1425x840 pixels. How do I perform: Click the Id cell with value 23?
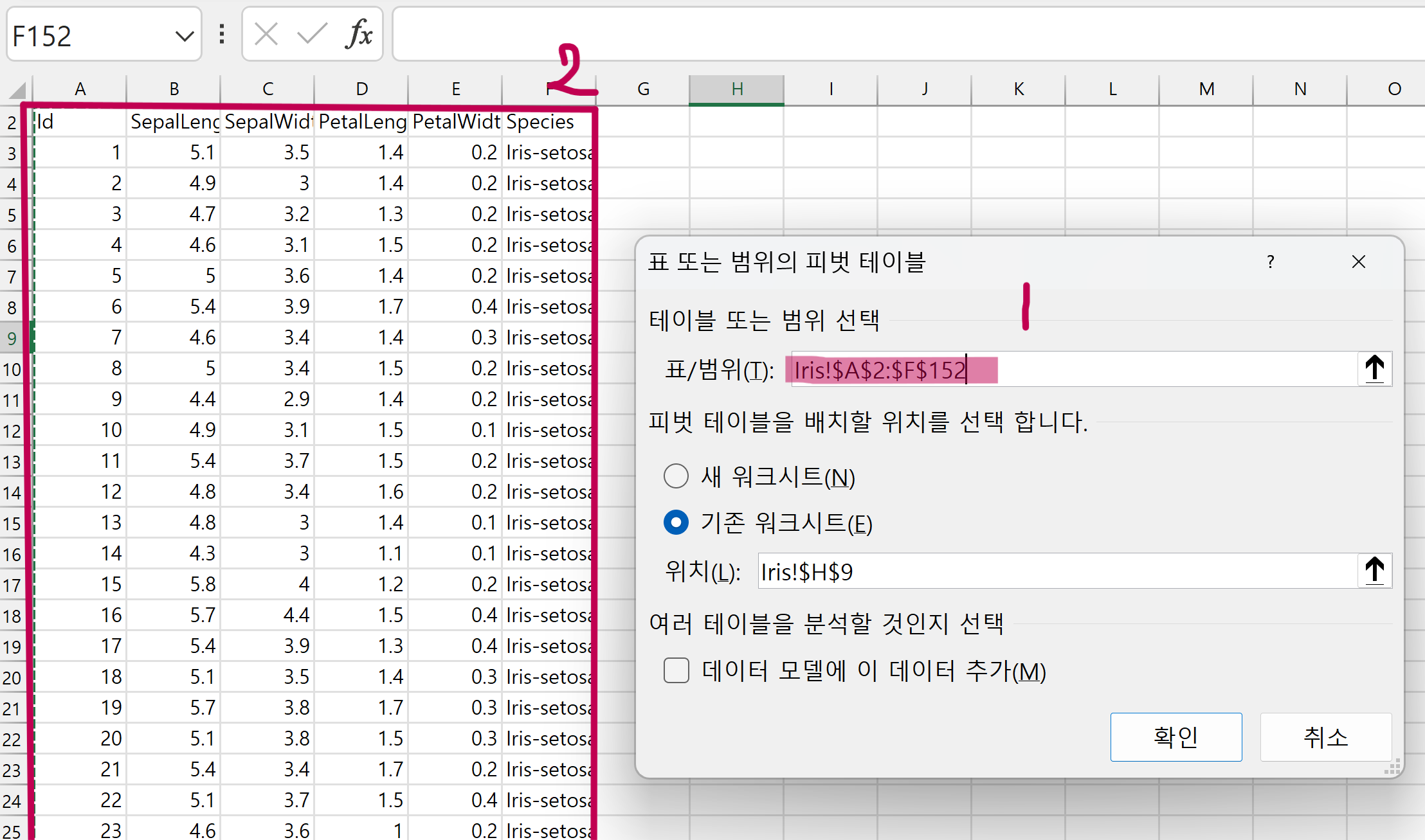[x=80, y=830]
